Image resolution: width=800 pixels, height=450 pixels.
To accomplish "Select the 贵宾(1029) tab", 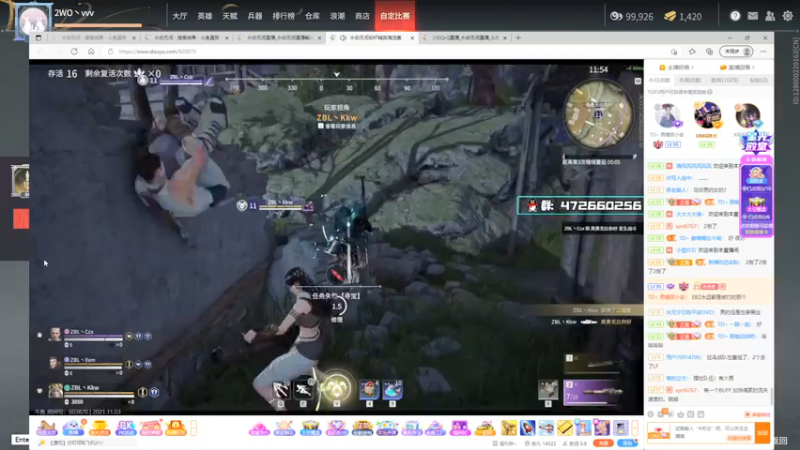I will (724, 80).
